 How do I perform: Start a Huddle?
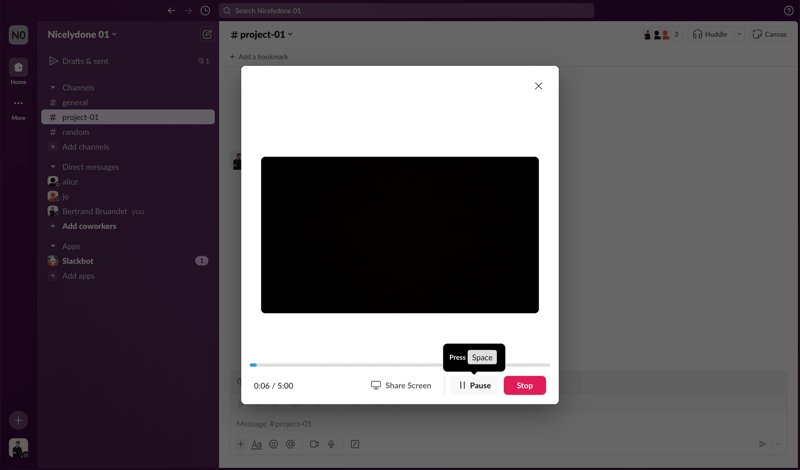pyautogui.click(x=710, y=34)
